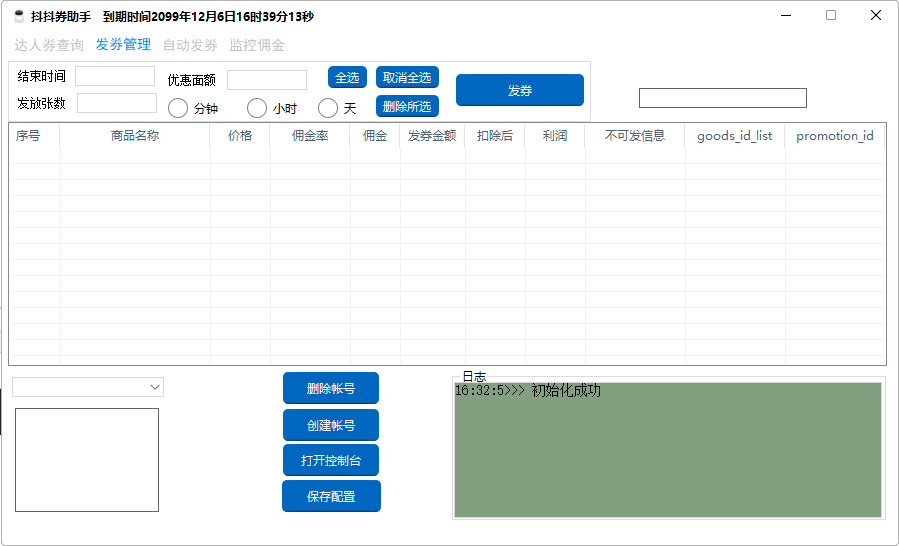Select the 小时 radio button
899x546 pixels.
point(257,108)
